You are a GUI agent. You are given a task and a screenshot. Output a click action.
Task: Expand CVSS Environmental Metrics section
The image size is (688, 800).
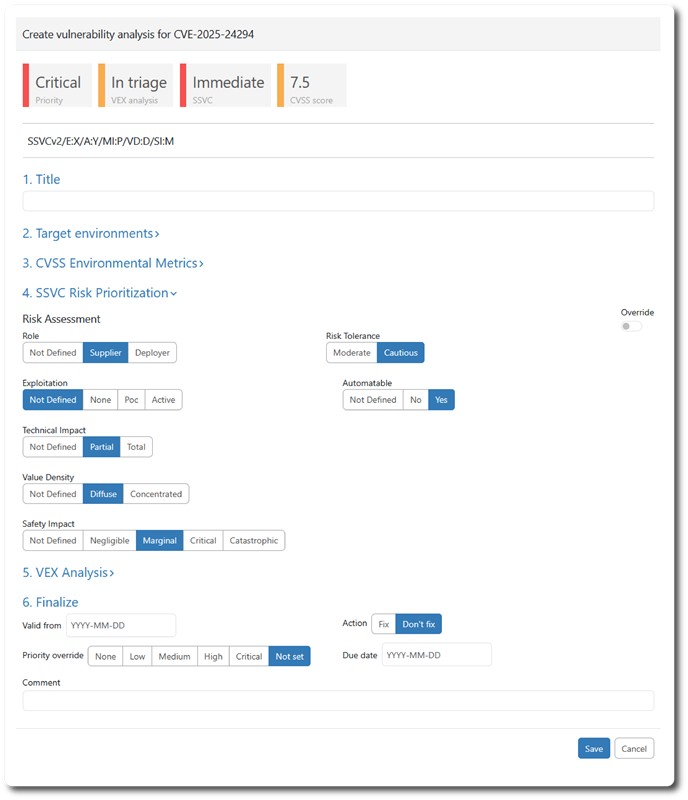pos(113,263)
